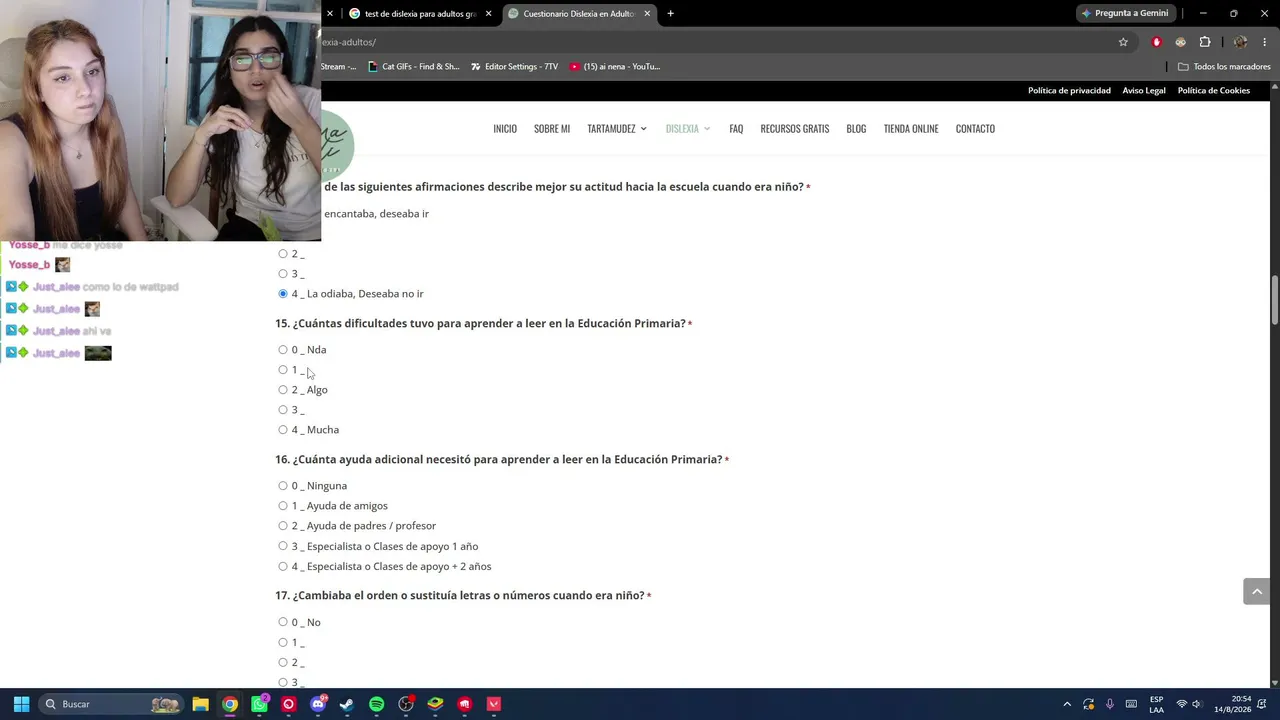Select option '3 _' for school attitude question
Viewport: 1280px width, 720px height.
(283, 273)
